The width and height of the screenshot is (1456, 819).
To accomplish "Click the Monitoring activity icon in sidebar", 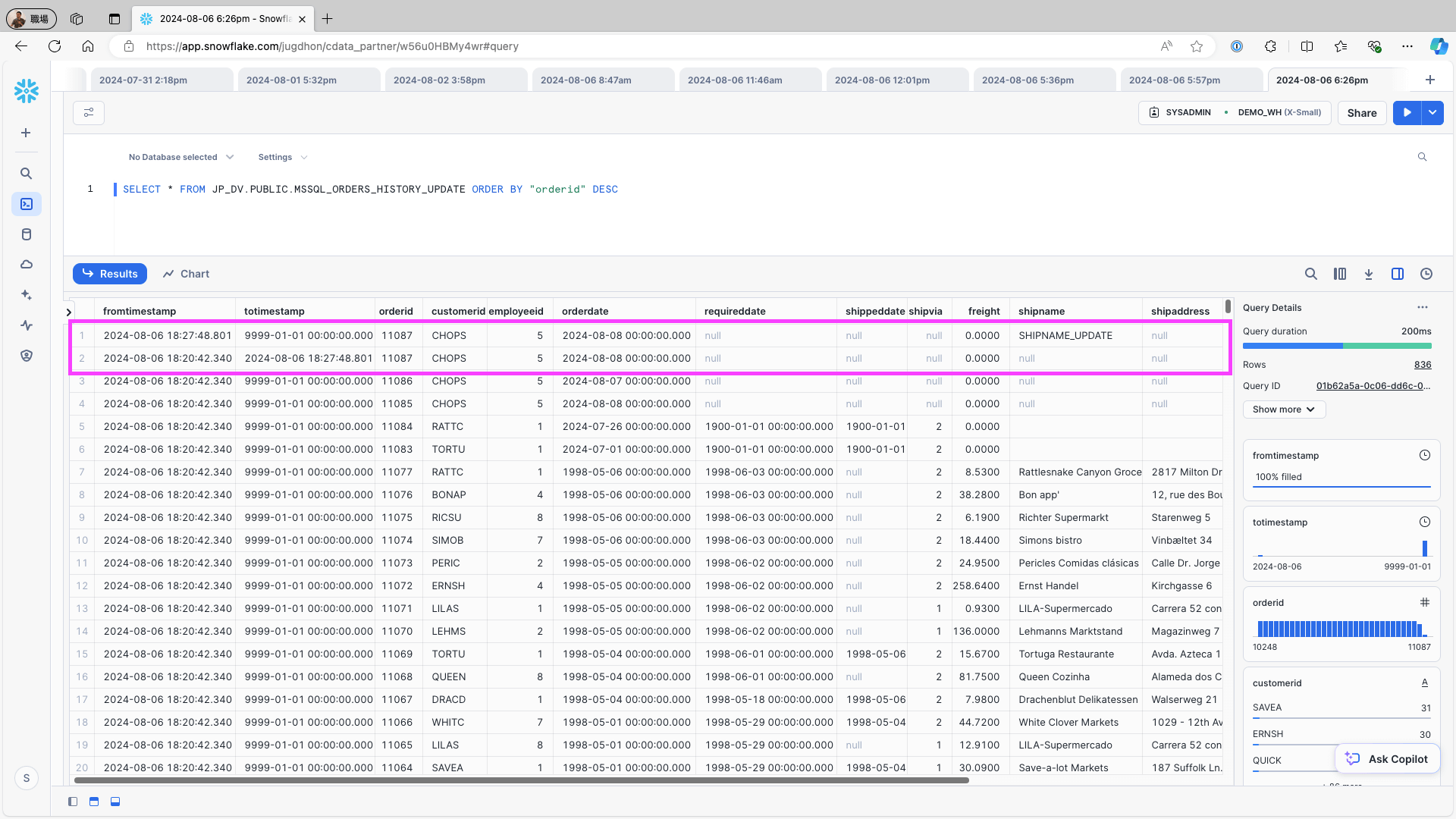I will tap(27, 325).
